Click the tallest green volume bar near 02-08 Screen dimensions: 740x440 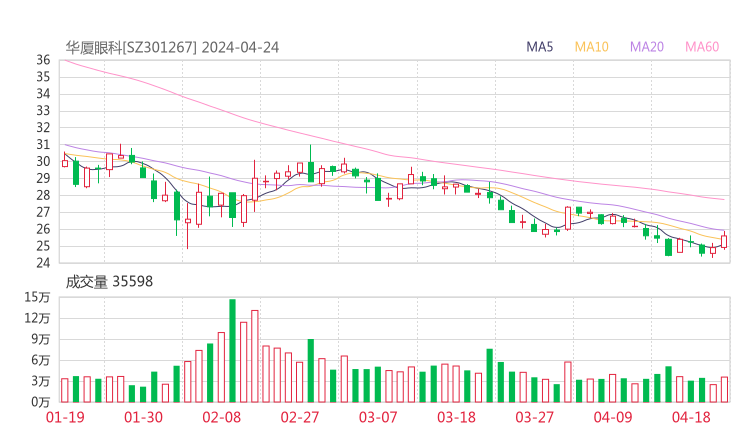click(232, 351)
